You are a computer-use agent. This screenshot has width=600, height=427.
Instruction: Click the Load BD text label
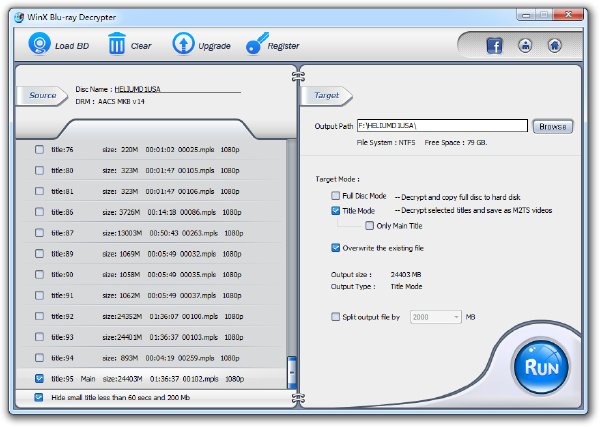point(72,46)
